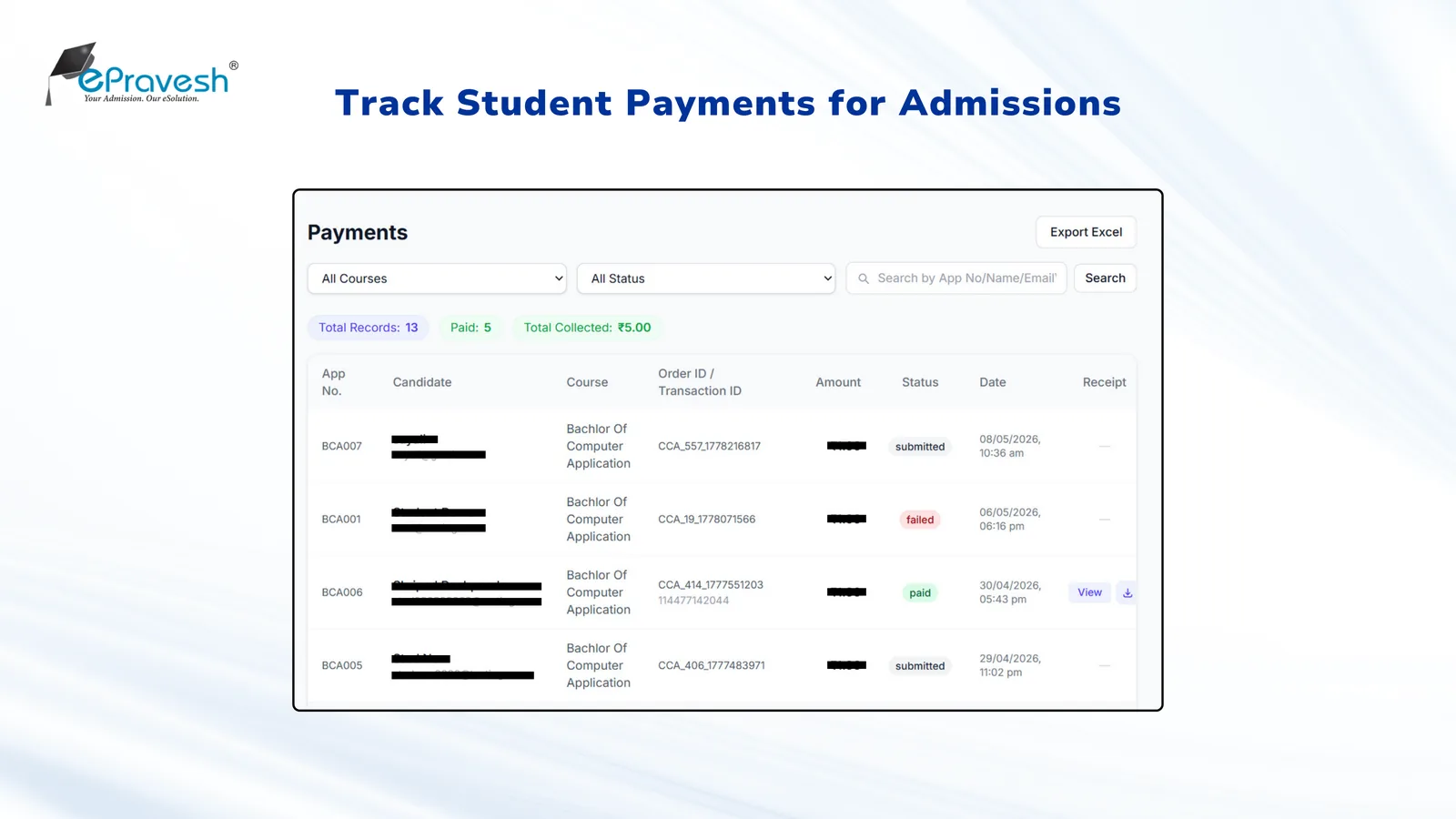Viewport: 1456px width, 819px height.
Task: Click the Status column header
Action: click(x=920, y=382)
